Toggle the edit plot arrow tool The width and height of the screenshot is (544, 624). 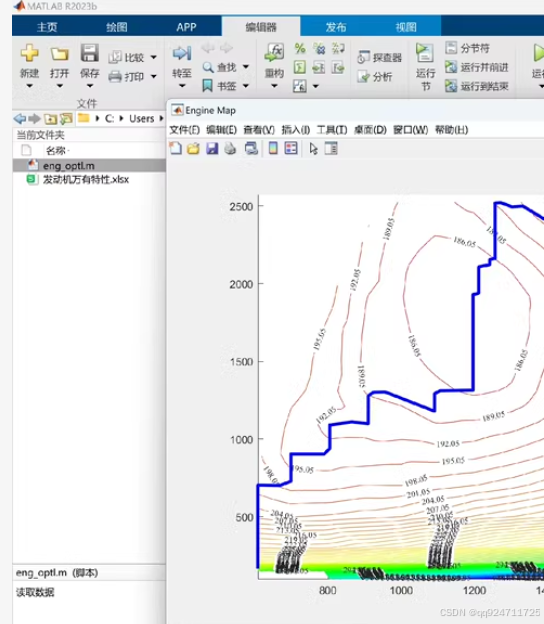click(314, 148)
